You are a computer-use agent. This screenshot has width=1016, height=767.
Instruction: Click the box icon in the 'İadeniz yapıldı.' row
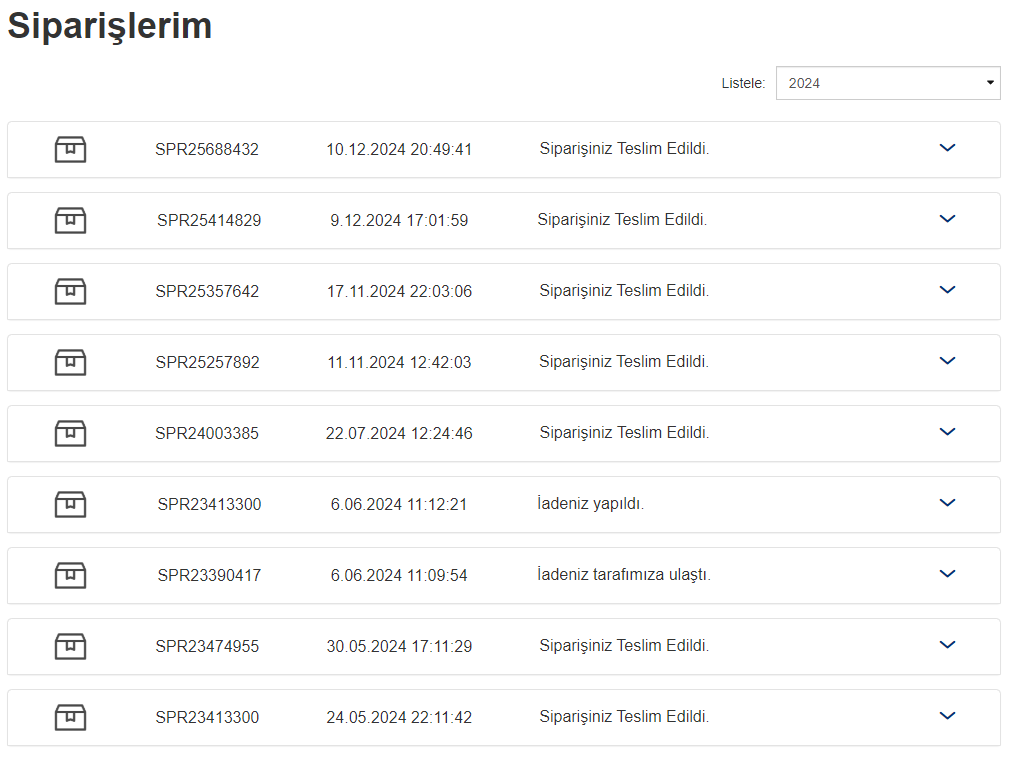tap(70, 504)
